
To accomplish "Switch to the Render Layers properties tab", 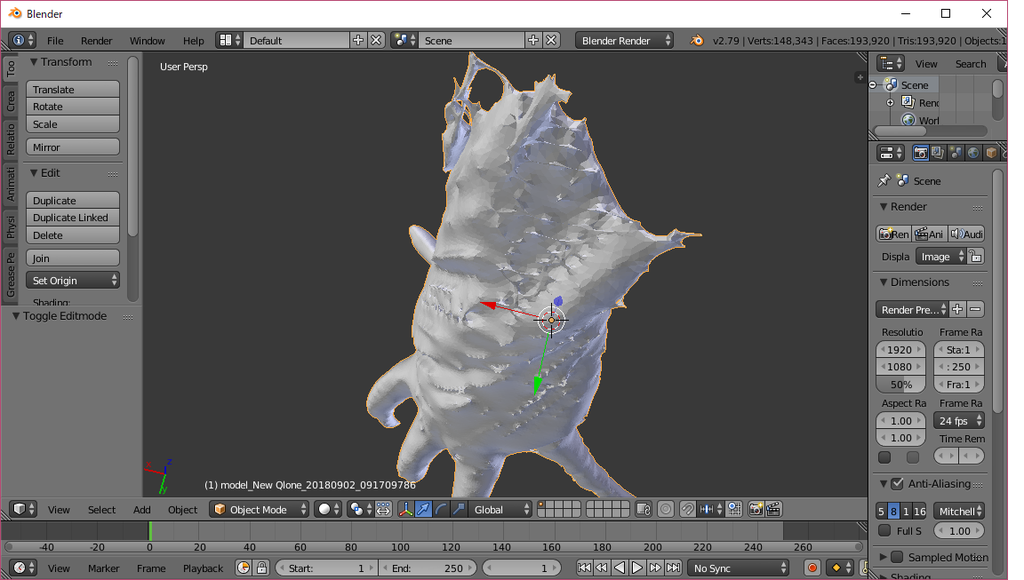I will coord(938,153).
